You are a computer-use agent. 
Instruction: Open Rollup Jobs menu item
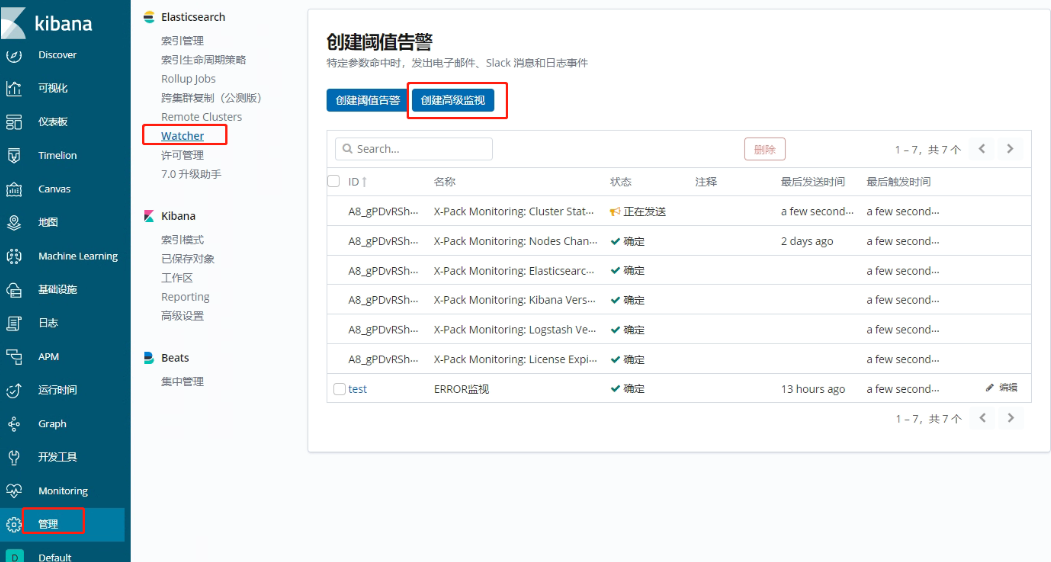(x=188, y=78)
